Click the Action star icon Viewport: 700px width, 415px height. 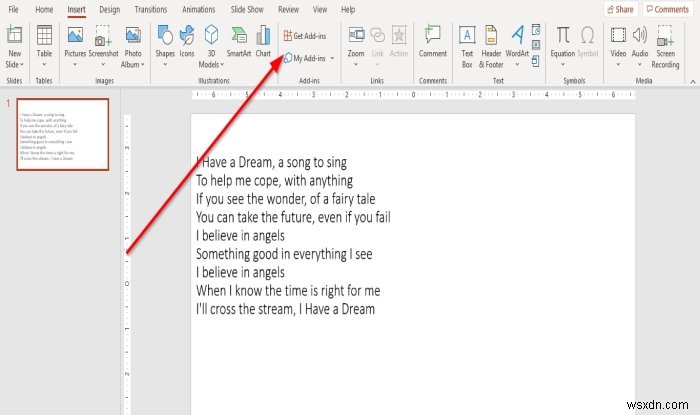pos(399,35)
